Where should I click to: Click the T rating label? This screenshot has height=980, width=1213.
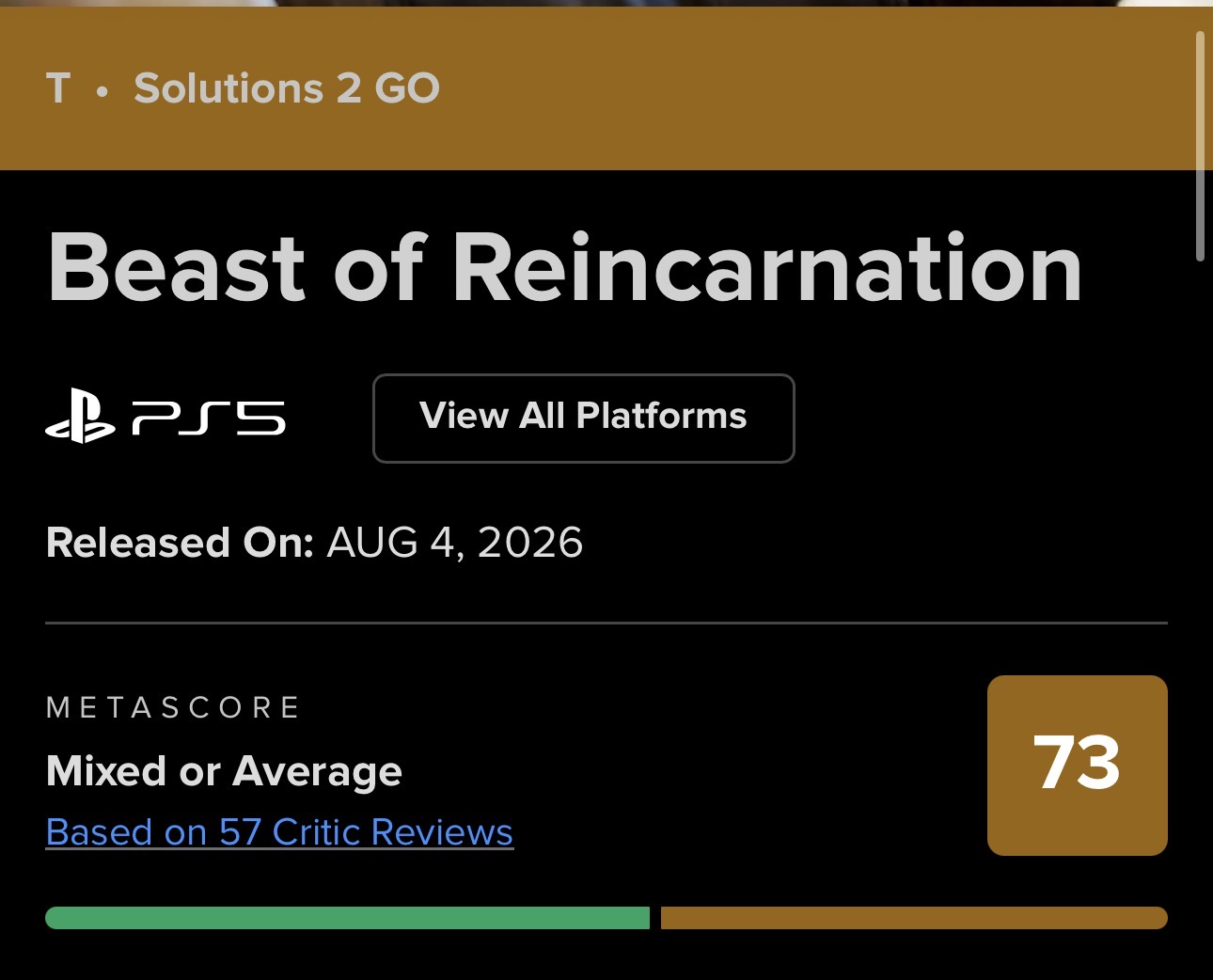[x=58, y=88]
